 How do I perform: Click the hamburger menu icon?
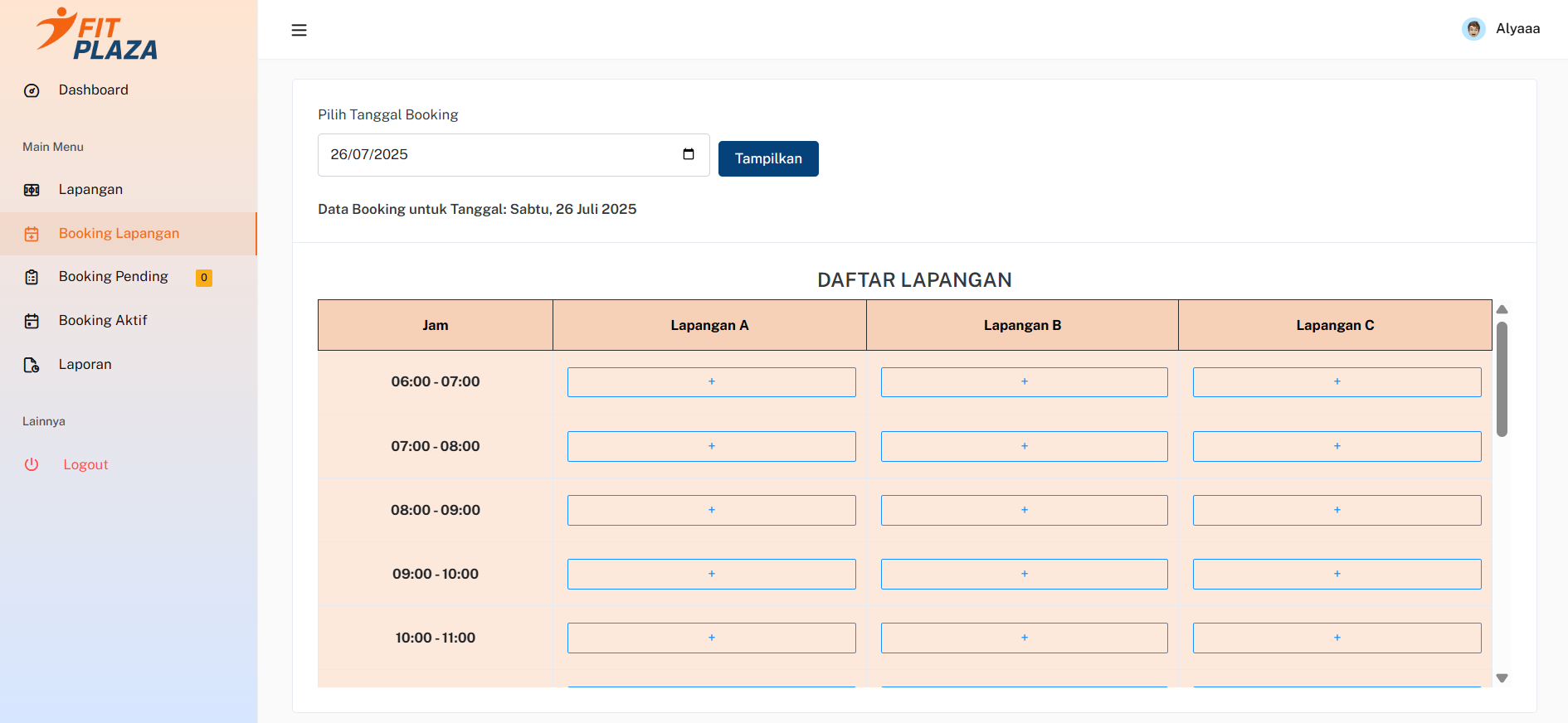pyautogui.click(x=299, y=31)
